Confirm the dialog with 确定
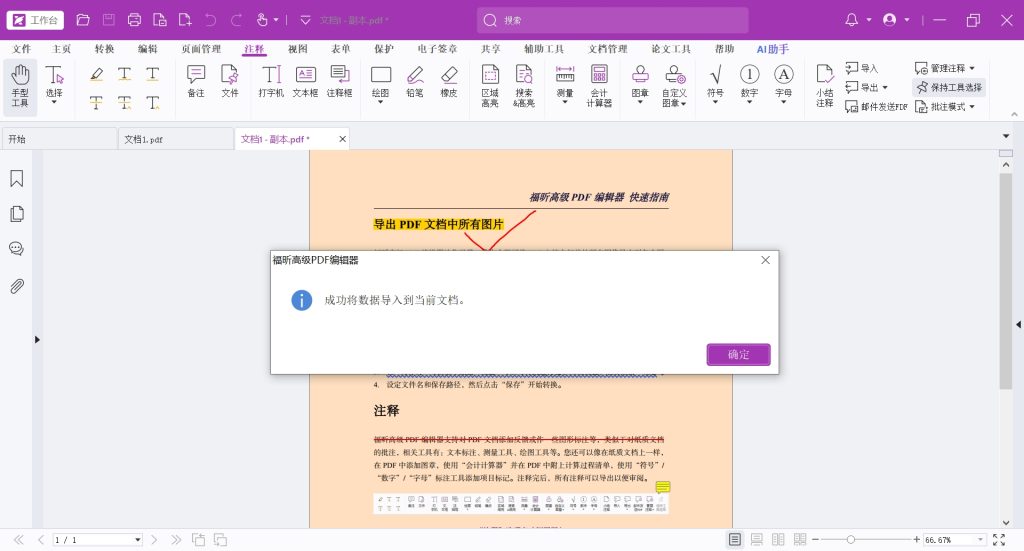The width and height of the screenshot is (1024, 551). point(739,354)
